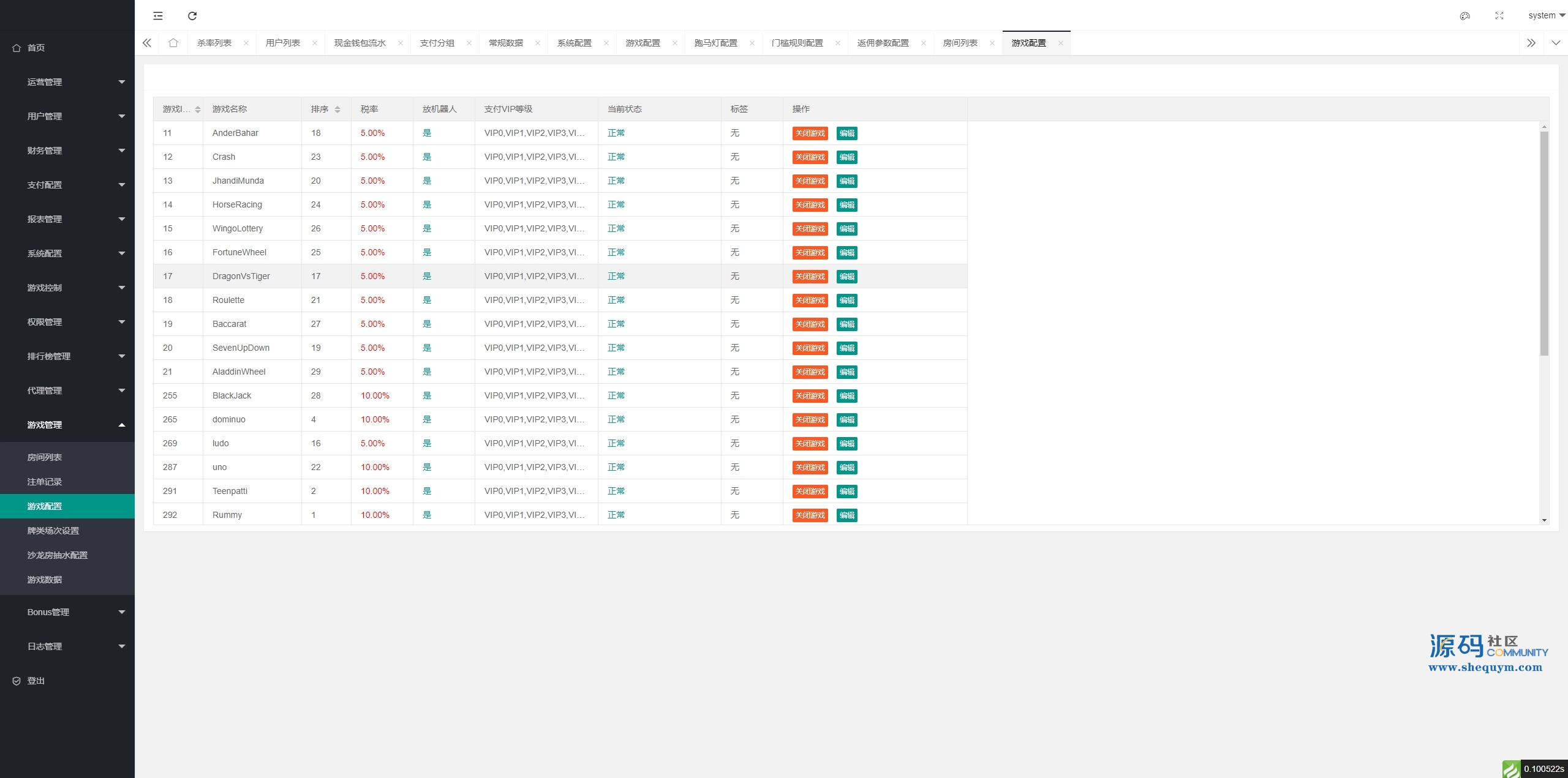Click 关闭游戏 for the Crash game
1568x778 pixels.
click(x=810, y=157)
